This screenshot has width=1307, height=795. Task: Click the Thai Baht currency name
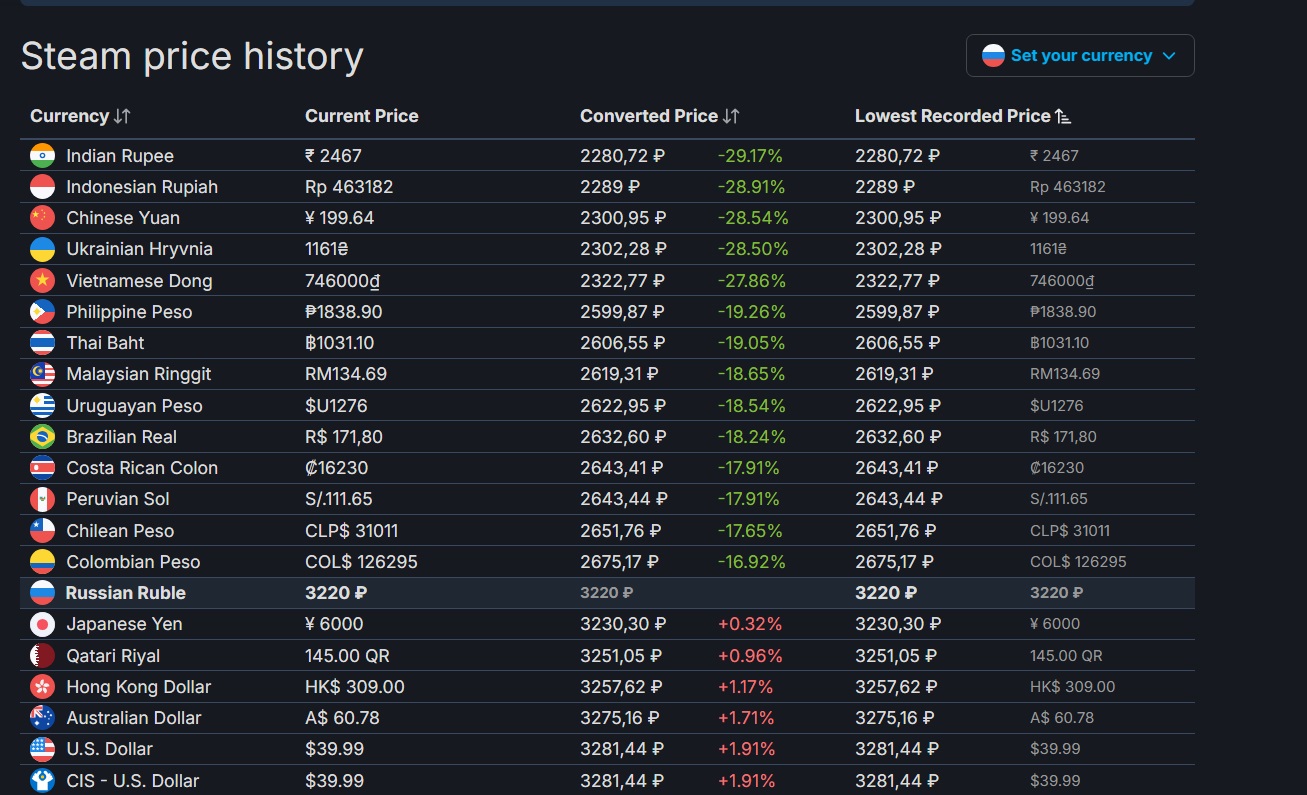[105, 343]
